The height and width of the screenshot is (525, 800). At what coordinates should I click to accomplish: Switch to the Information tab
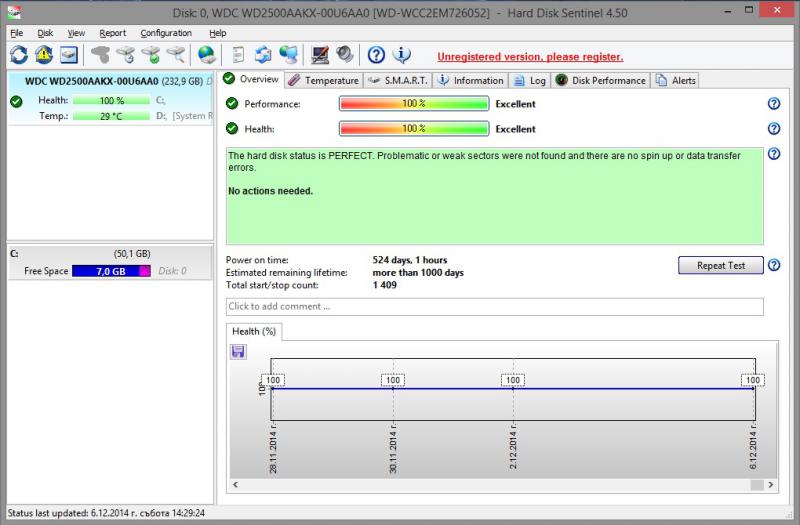click(x=470, y=81)
